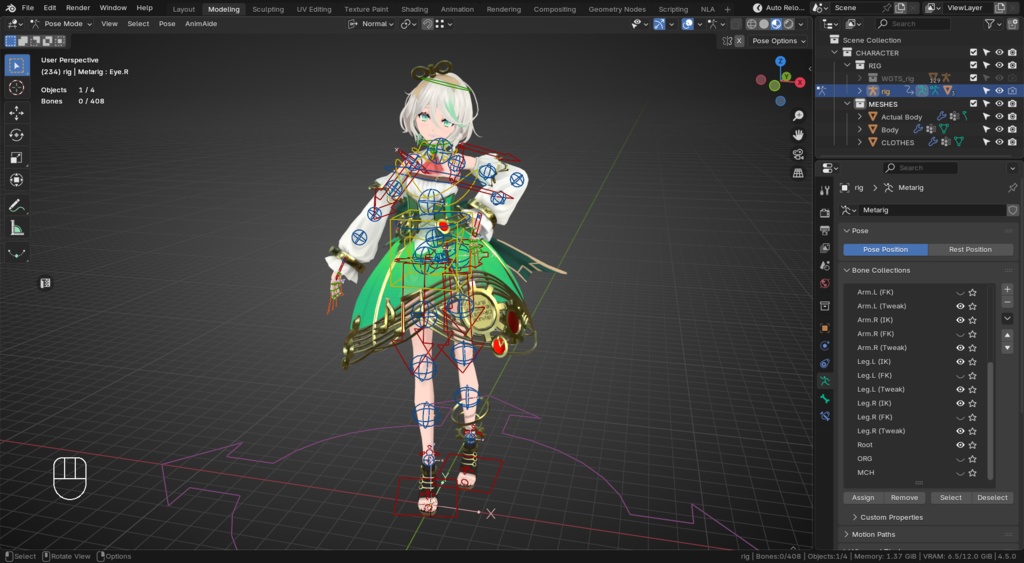
Task: Add a new bone collection with plus
Action: 1007,289
